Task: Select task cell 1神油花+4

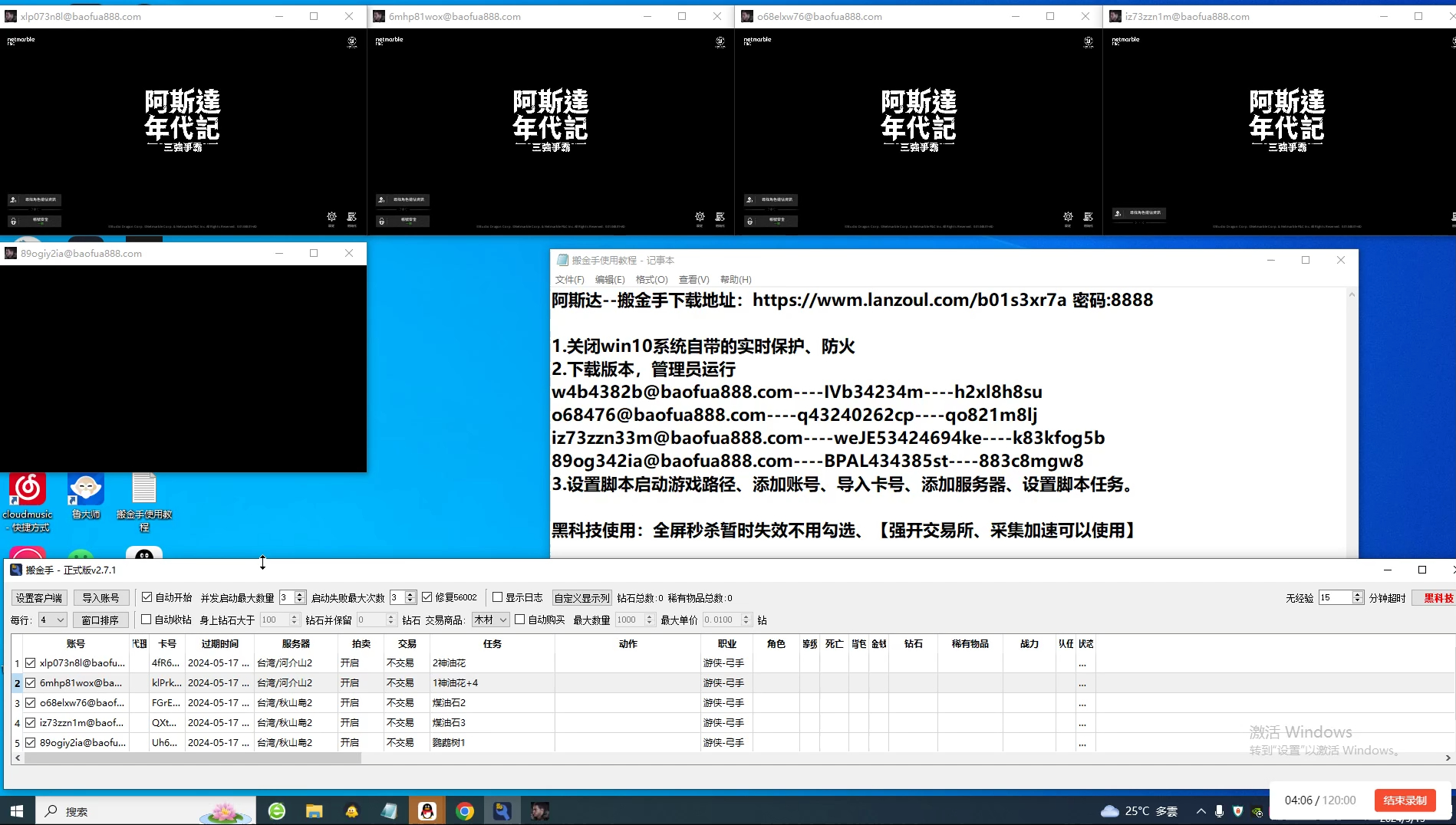Action: [x=492, y=682]
